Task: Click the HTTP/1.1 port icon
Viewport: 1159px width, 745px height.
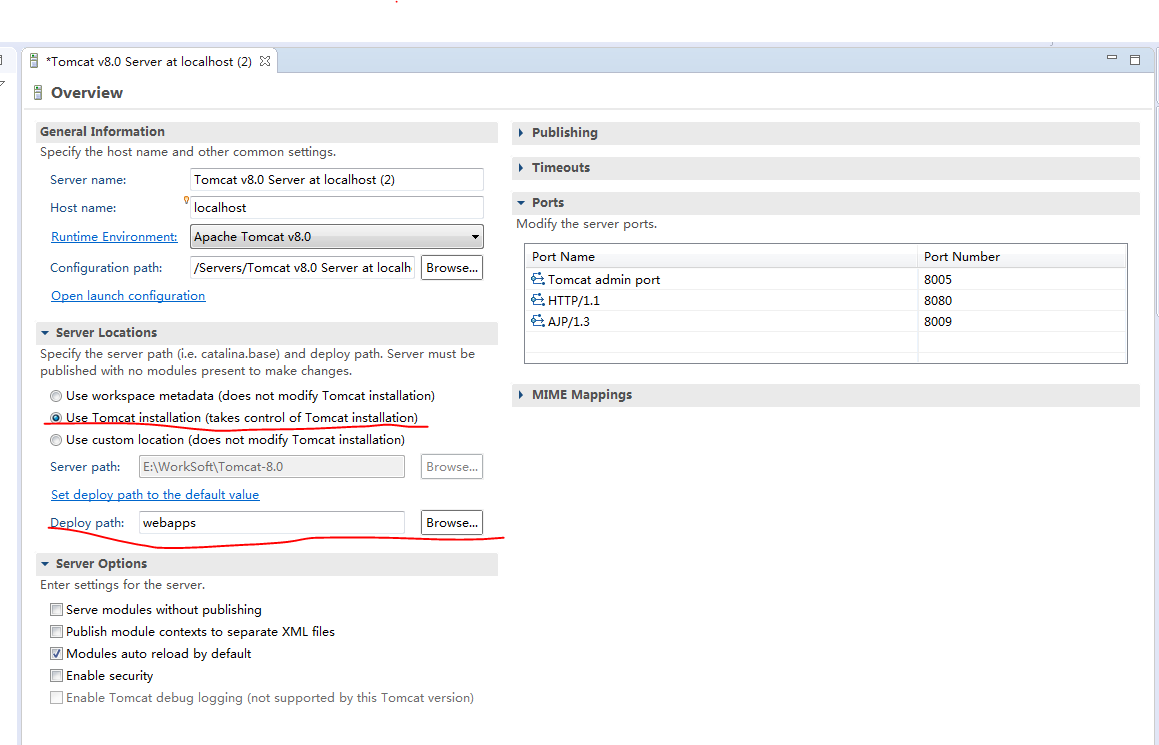Action: coord(537,300)
